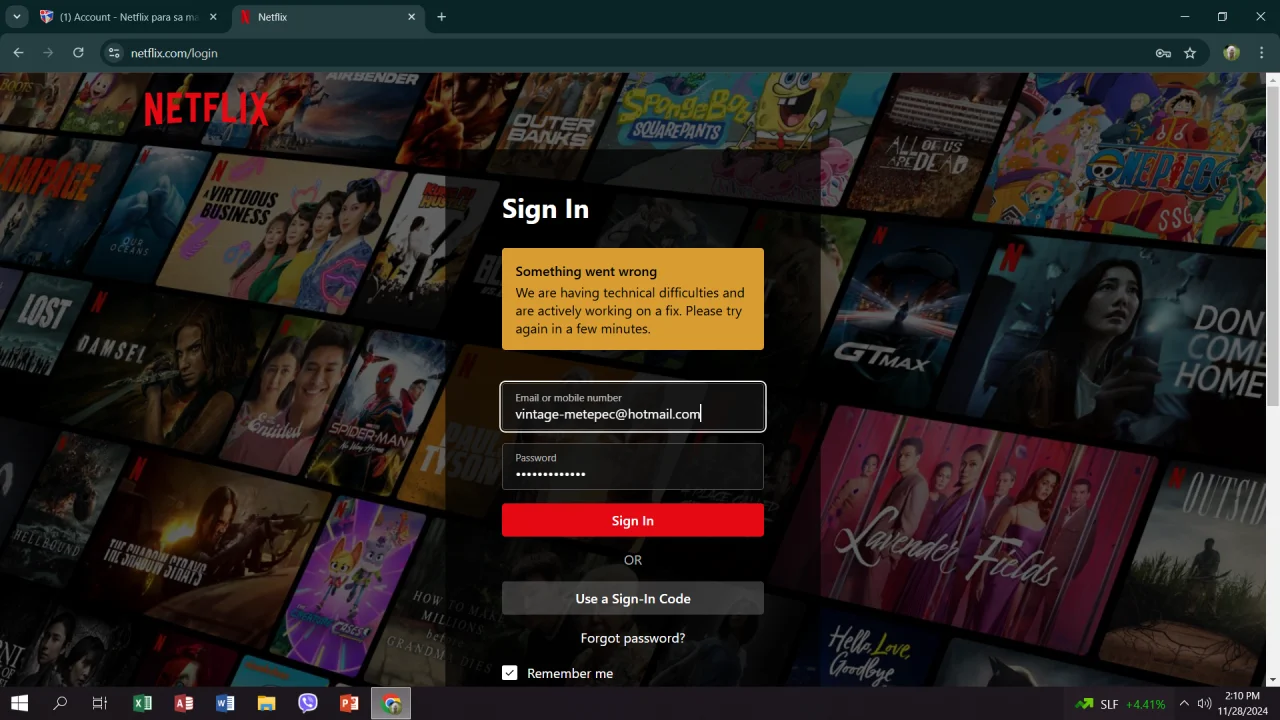
Task: View site information icon in address bar
Action: 114,53
